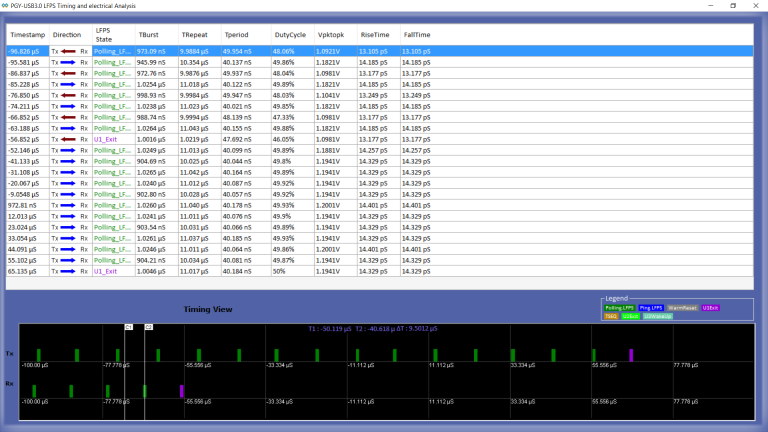The image size is (768, 432).
Task: Click the blue direction arrow in -95.581 µS row
Action: 68,62
